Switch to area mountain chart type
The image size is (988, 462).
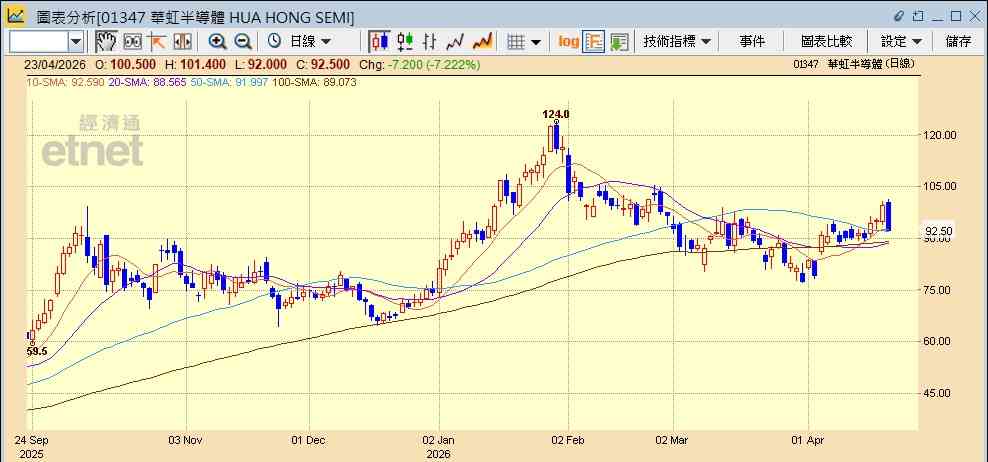[482, 42]
